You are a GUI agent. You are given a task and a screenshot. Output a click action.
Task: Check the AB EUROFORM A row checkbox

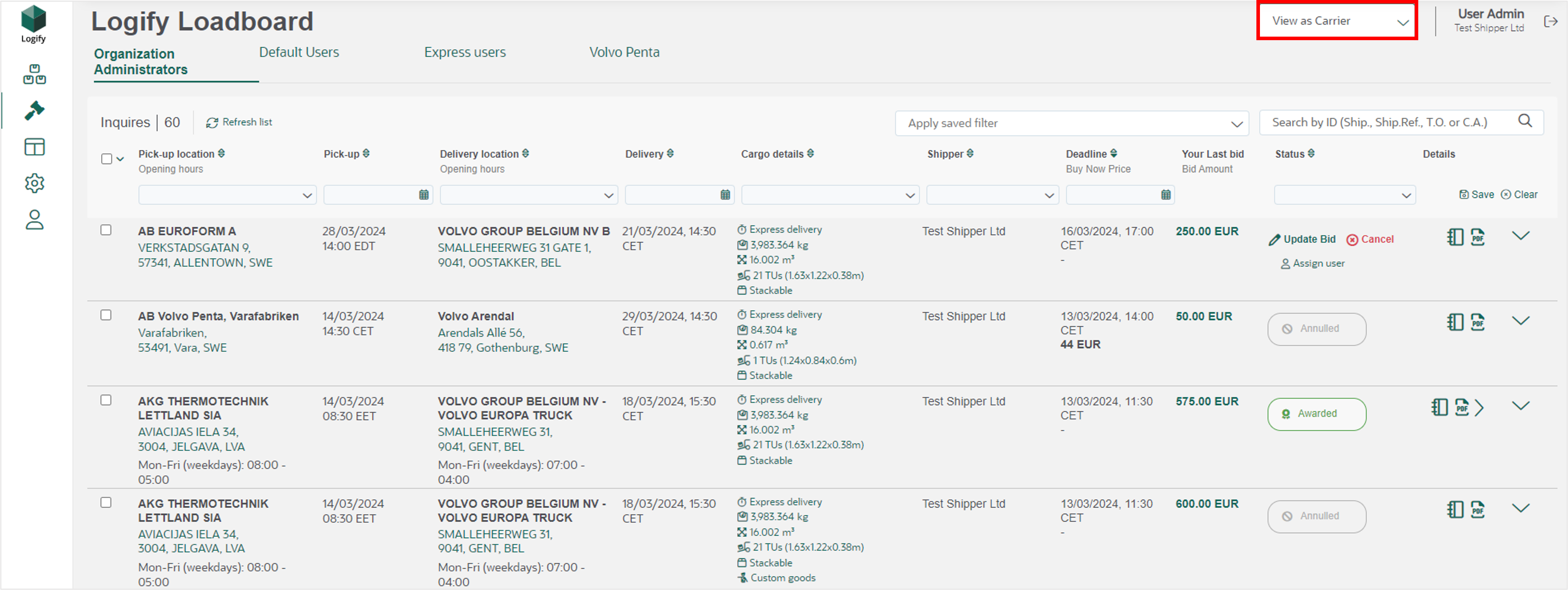[x=106, y=230]
